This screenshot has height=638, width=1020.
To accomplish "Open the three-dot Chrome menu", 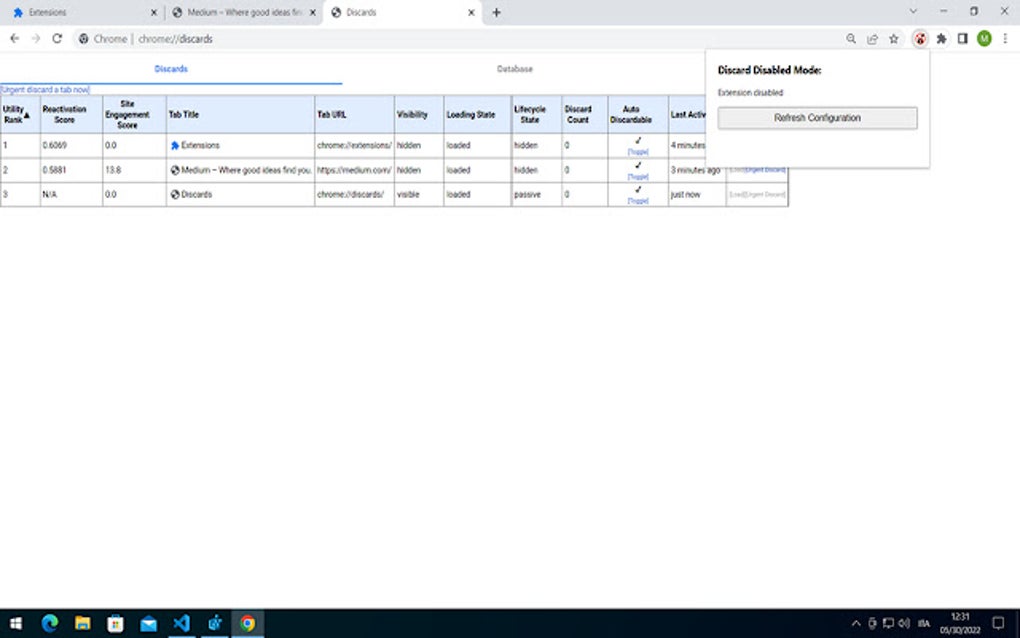I will [x=1006, y=39].
